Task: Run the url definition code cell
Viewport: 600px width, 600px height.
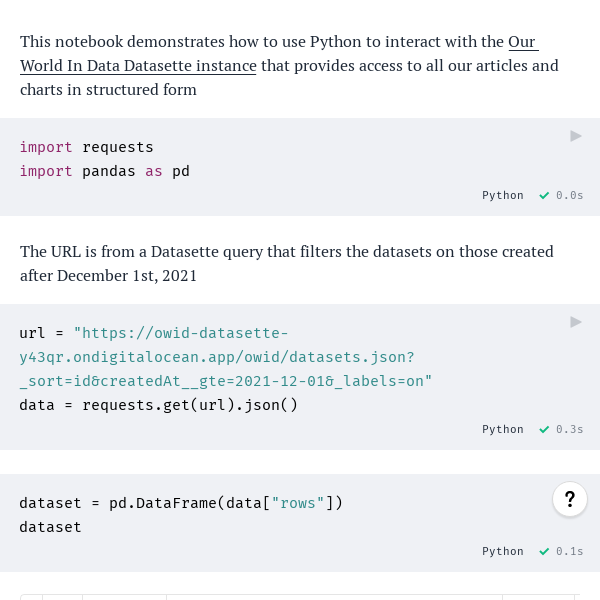Action: 576,322
